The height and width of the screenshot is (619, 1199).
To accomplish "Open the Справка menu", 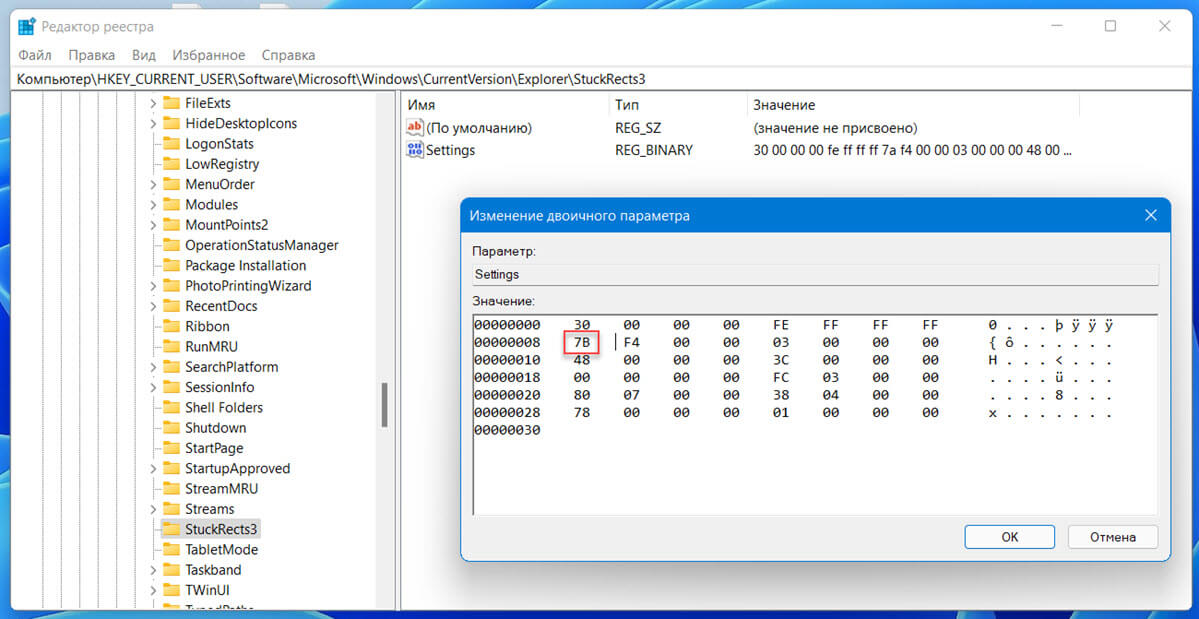I will pos(288,55).
